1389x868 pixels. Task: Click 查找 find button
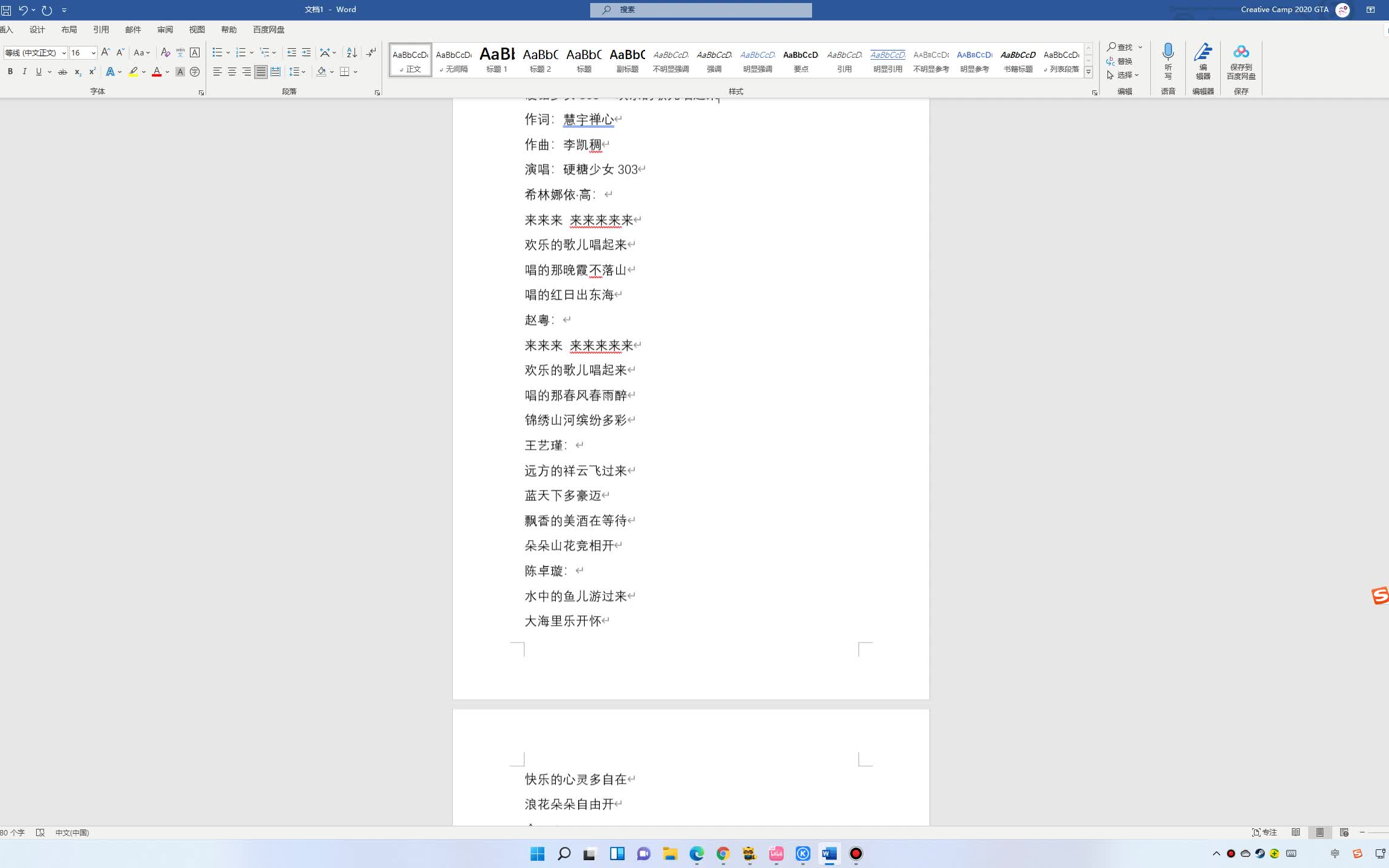click(1120, 47)
